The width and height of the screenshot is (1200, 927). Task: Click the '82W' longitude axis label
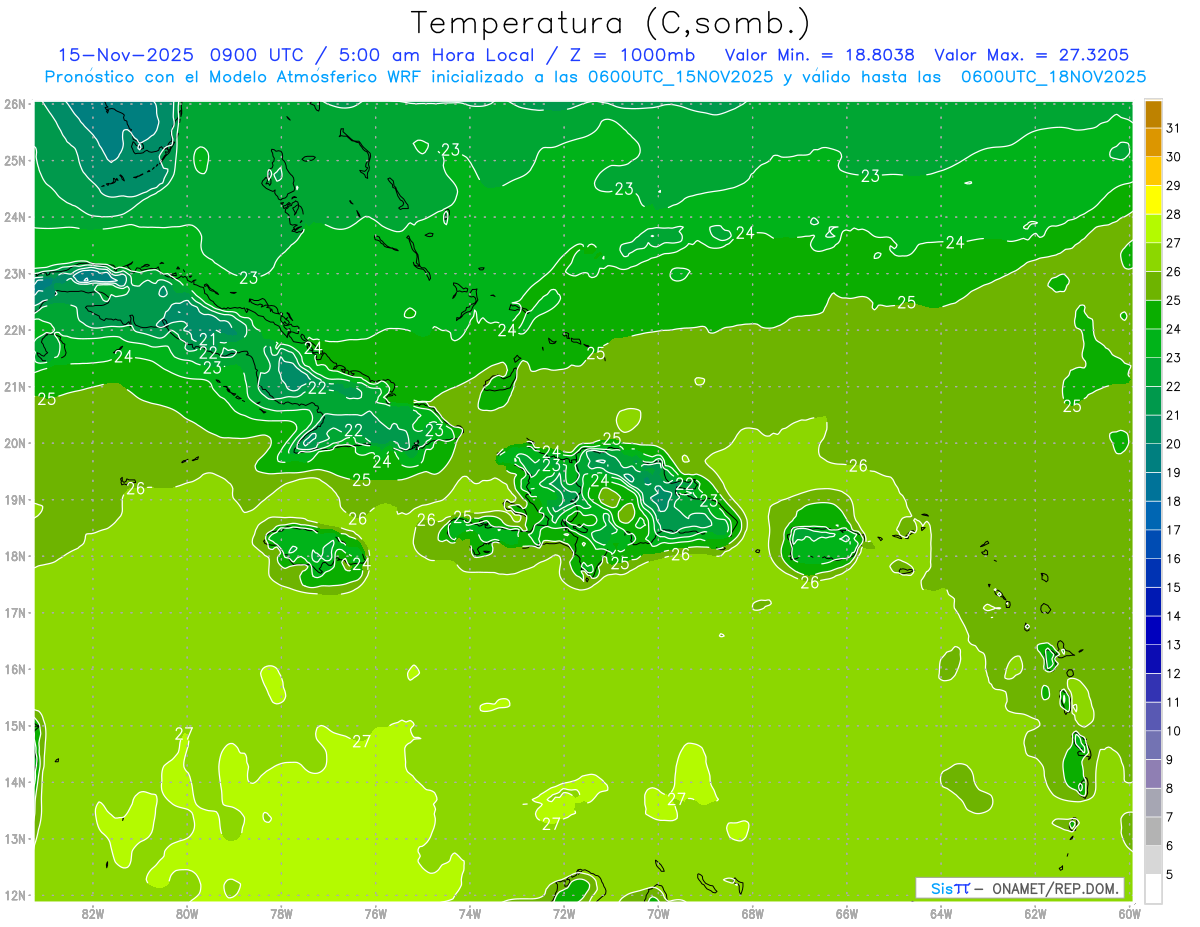[93, 913]
